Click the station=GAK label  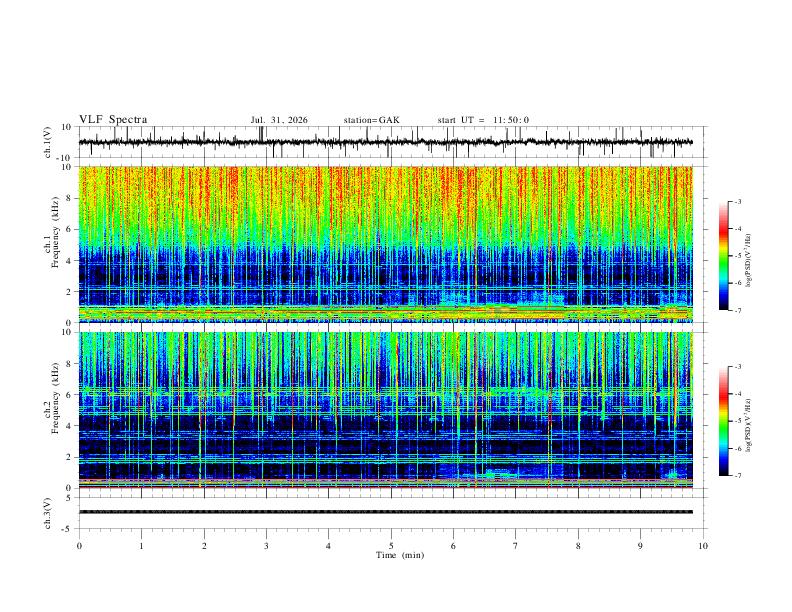point(371,120)
